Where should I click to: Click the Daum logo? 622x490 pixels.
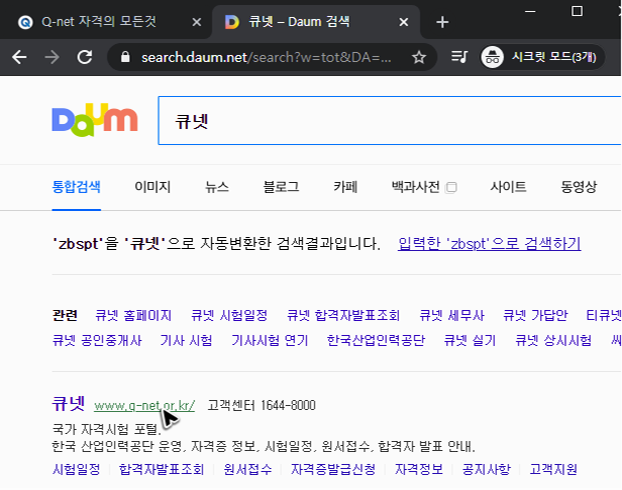click(x=95, y=120)
